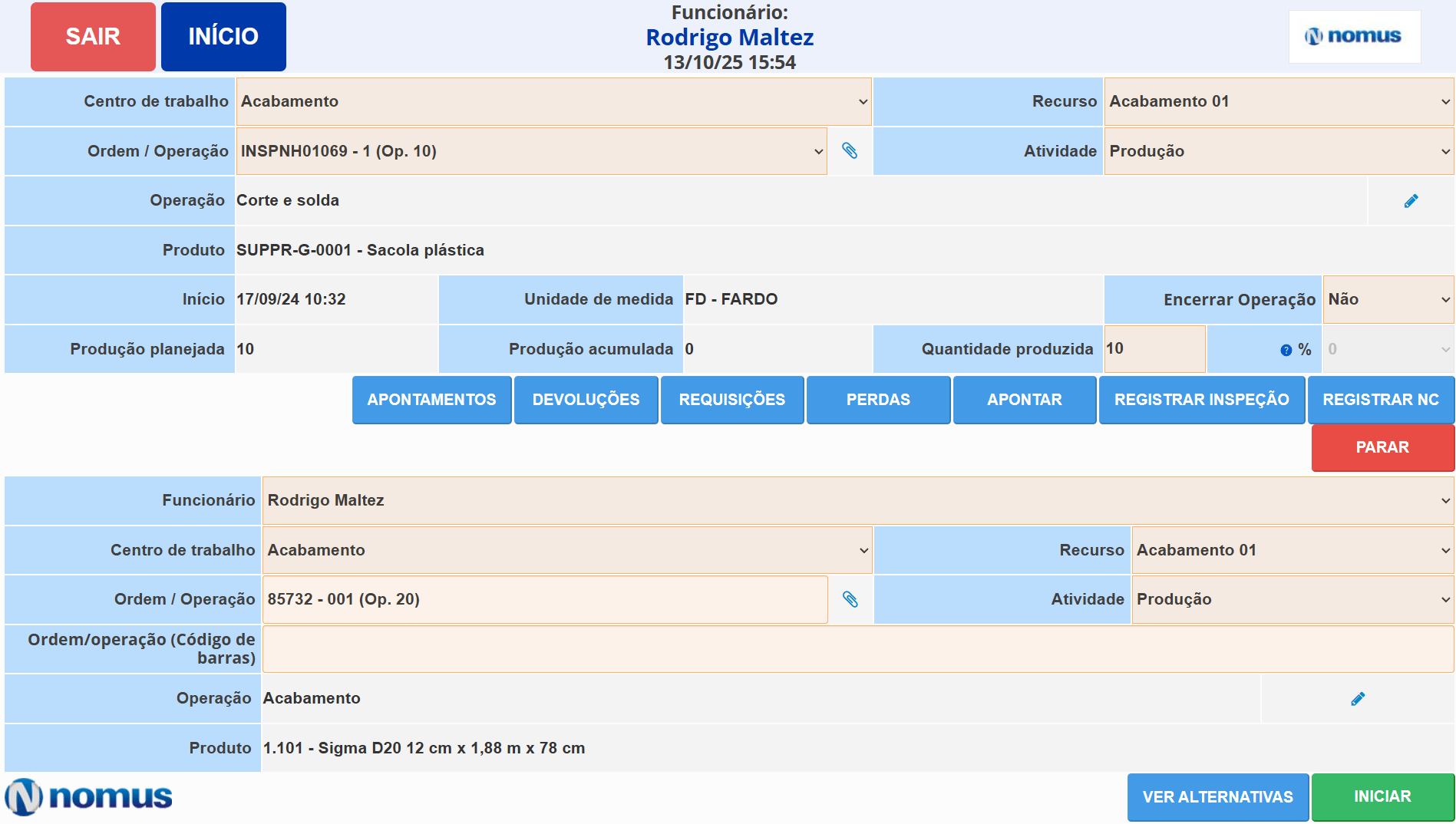Click the PERDAS button
Image resolution: width=1456 pixels, height=824 pixels.
878,400
